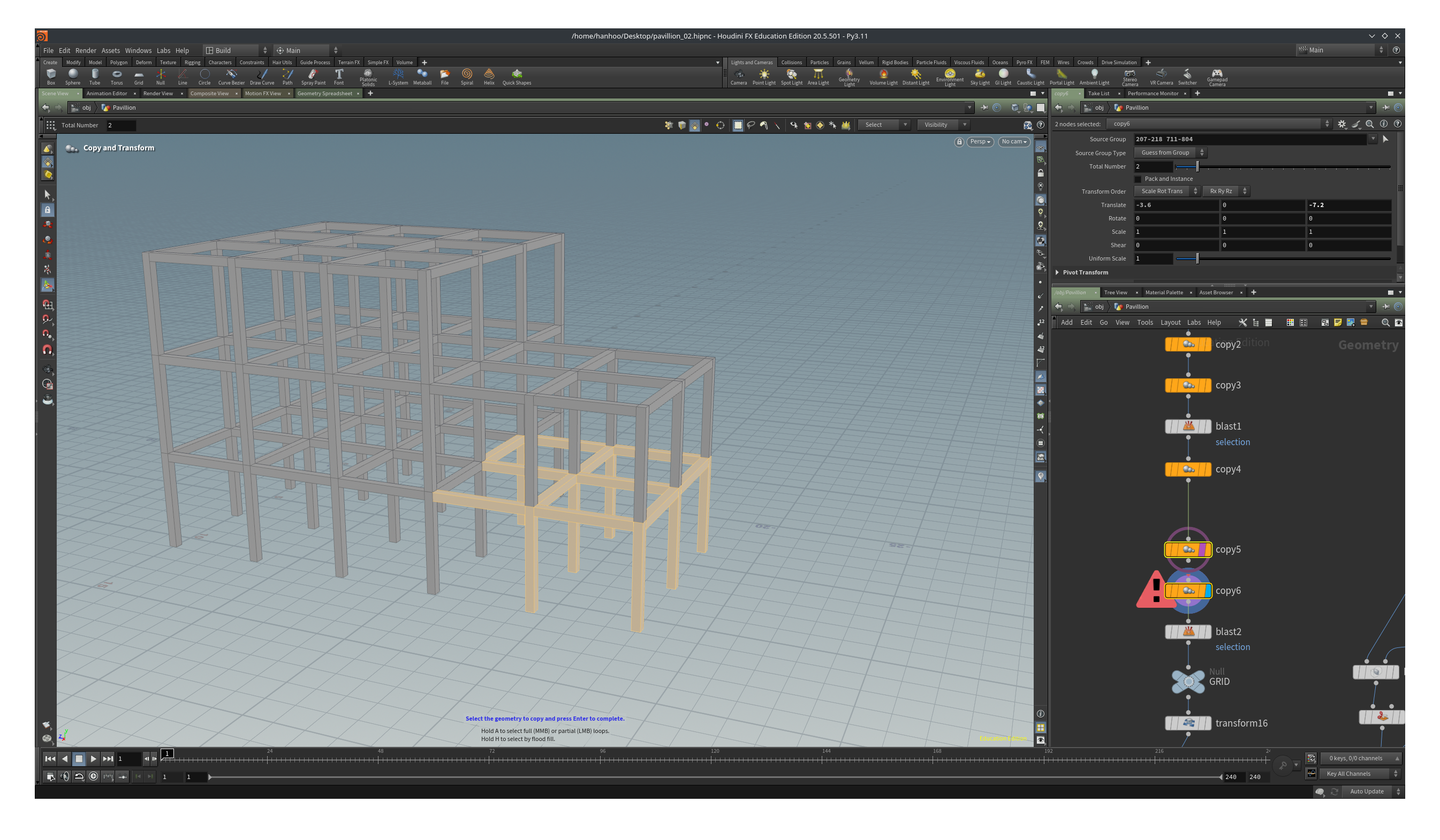Expand the Pivot Transform section
This screenshot has width=1440, height=840.
click(x=1063, y=272)
